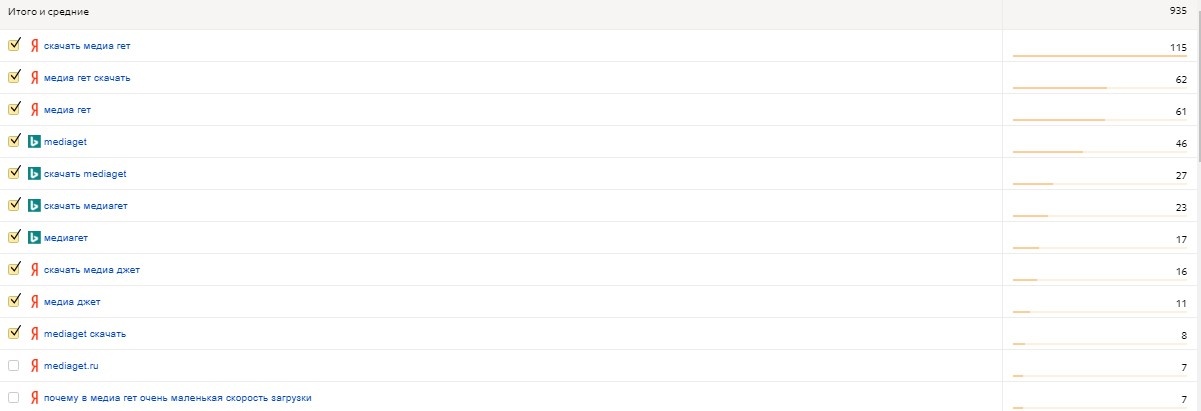Click Yandex icon beside "скачать медиа гет"
Viewport: 1201px width, 411px height.
point(34,46)
